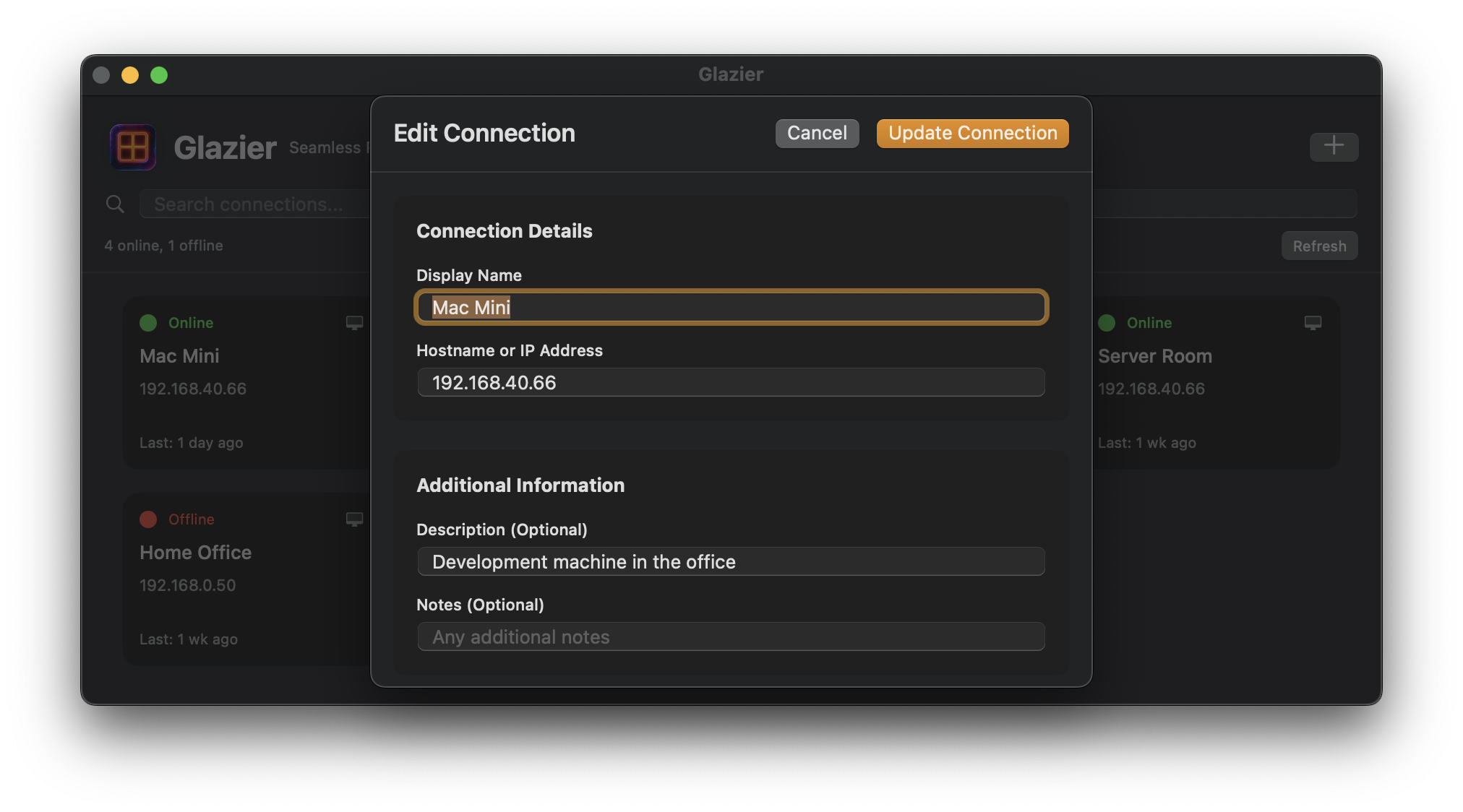
Task: Click the green Online dot on Mac Mini
Action: (x=148, y=323)
